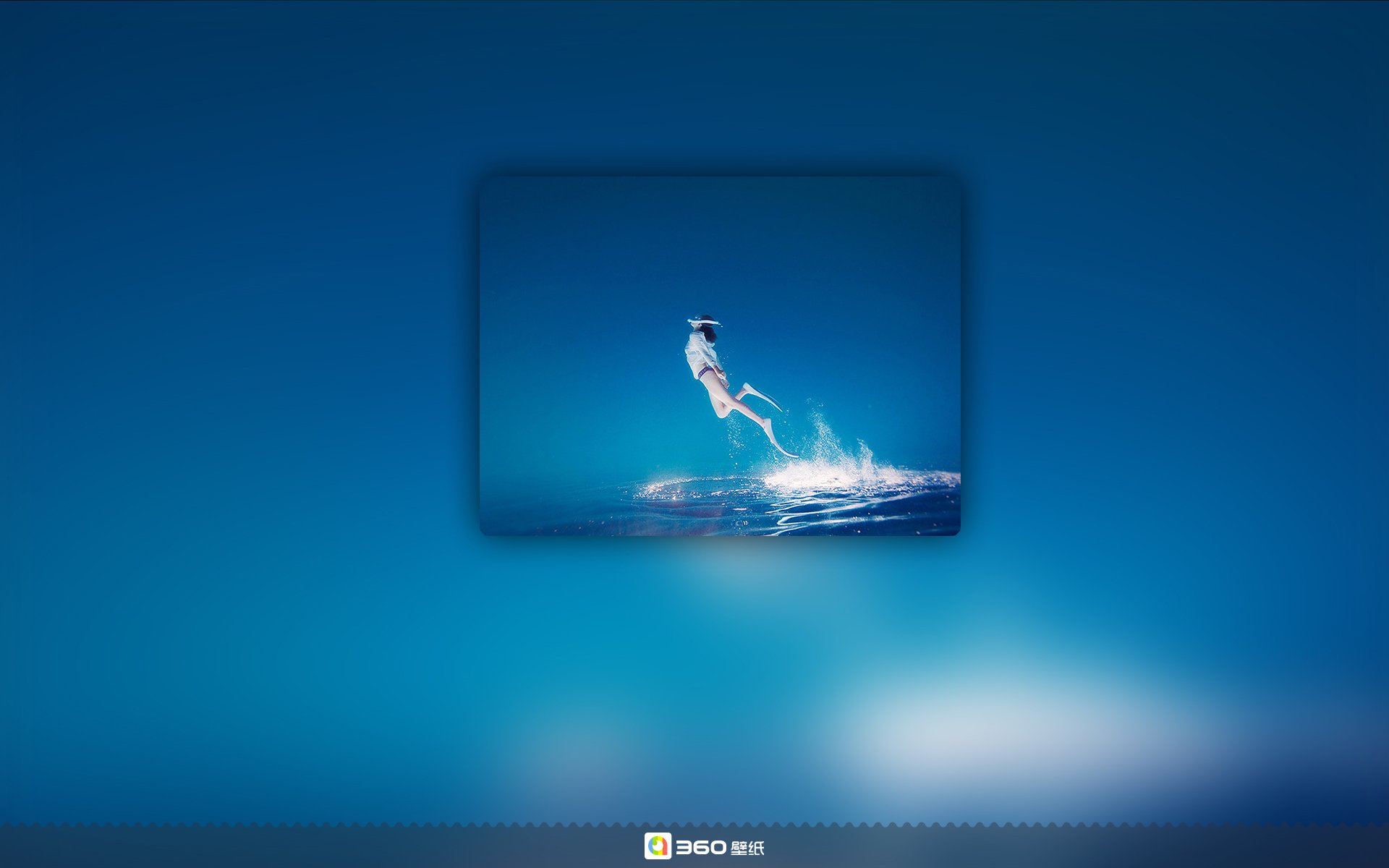Click the 360 wallpaper logo icon

658,846
